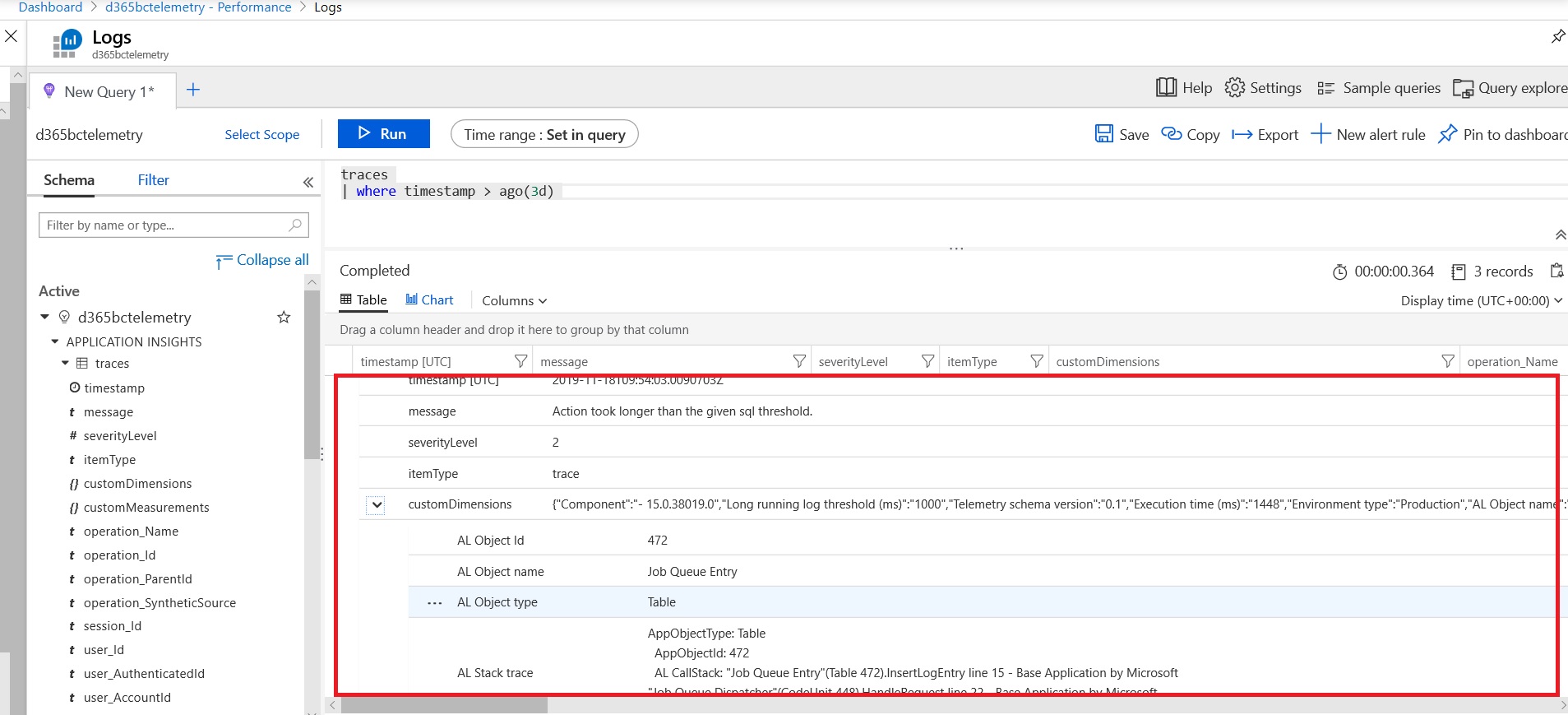Export query results

1265,134
